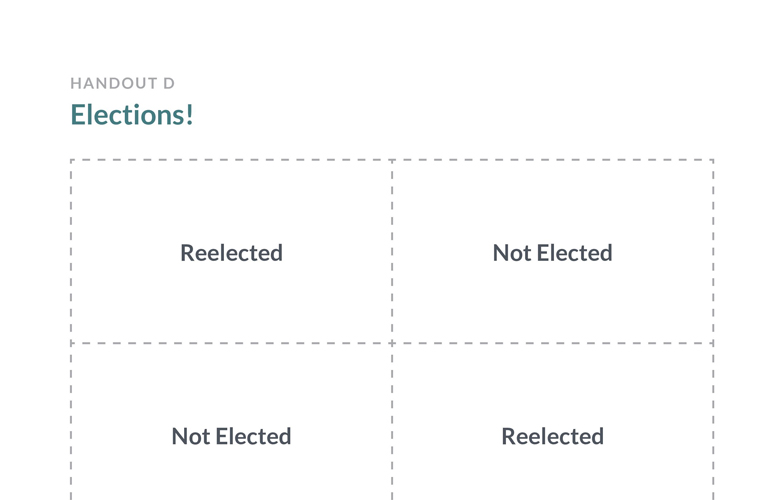Click the exclamation mark in Elections! title
Viewport: 780px width, 500px height.
[189, 115]
